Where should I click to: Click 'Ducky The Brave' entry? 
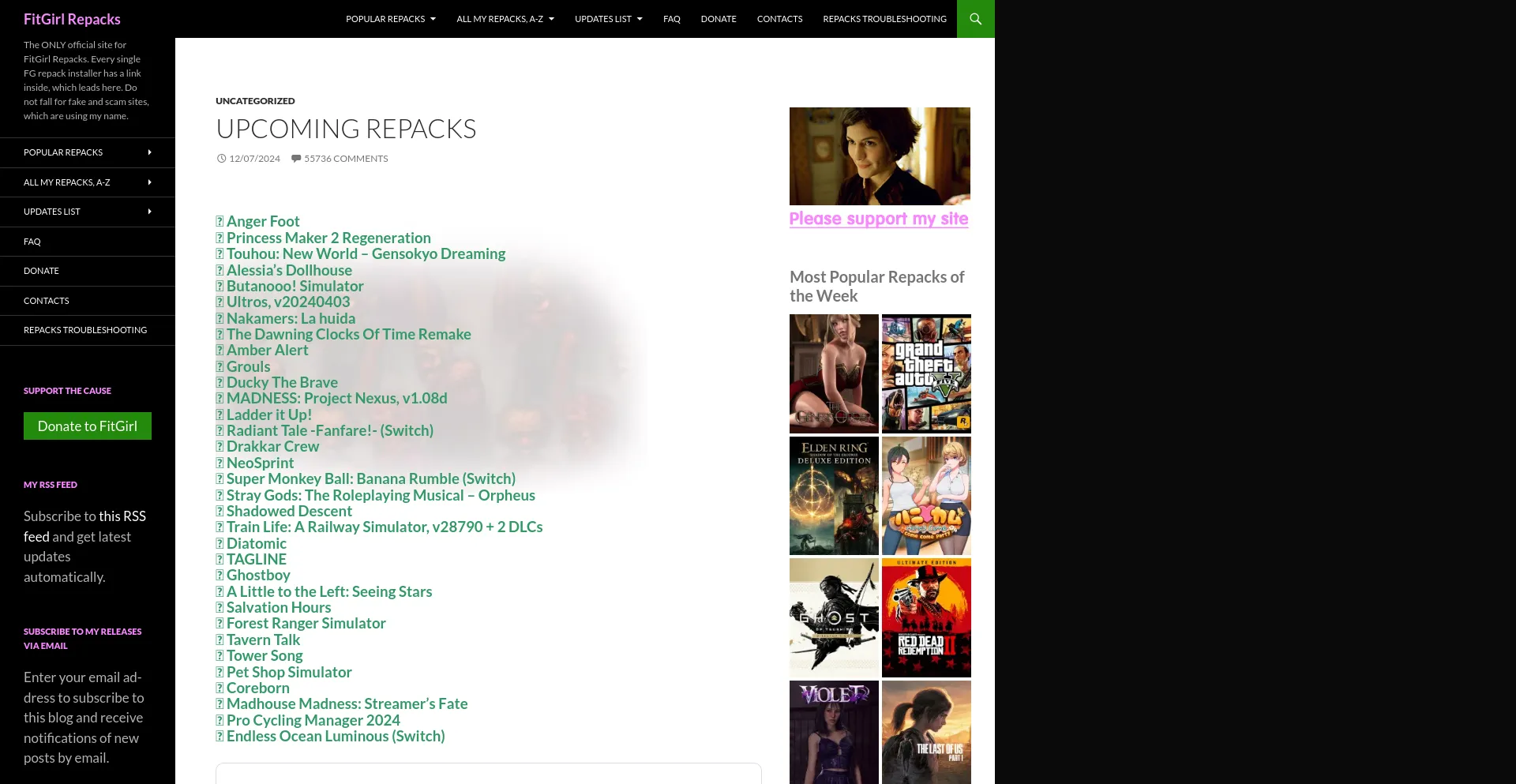(282, 382)
